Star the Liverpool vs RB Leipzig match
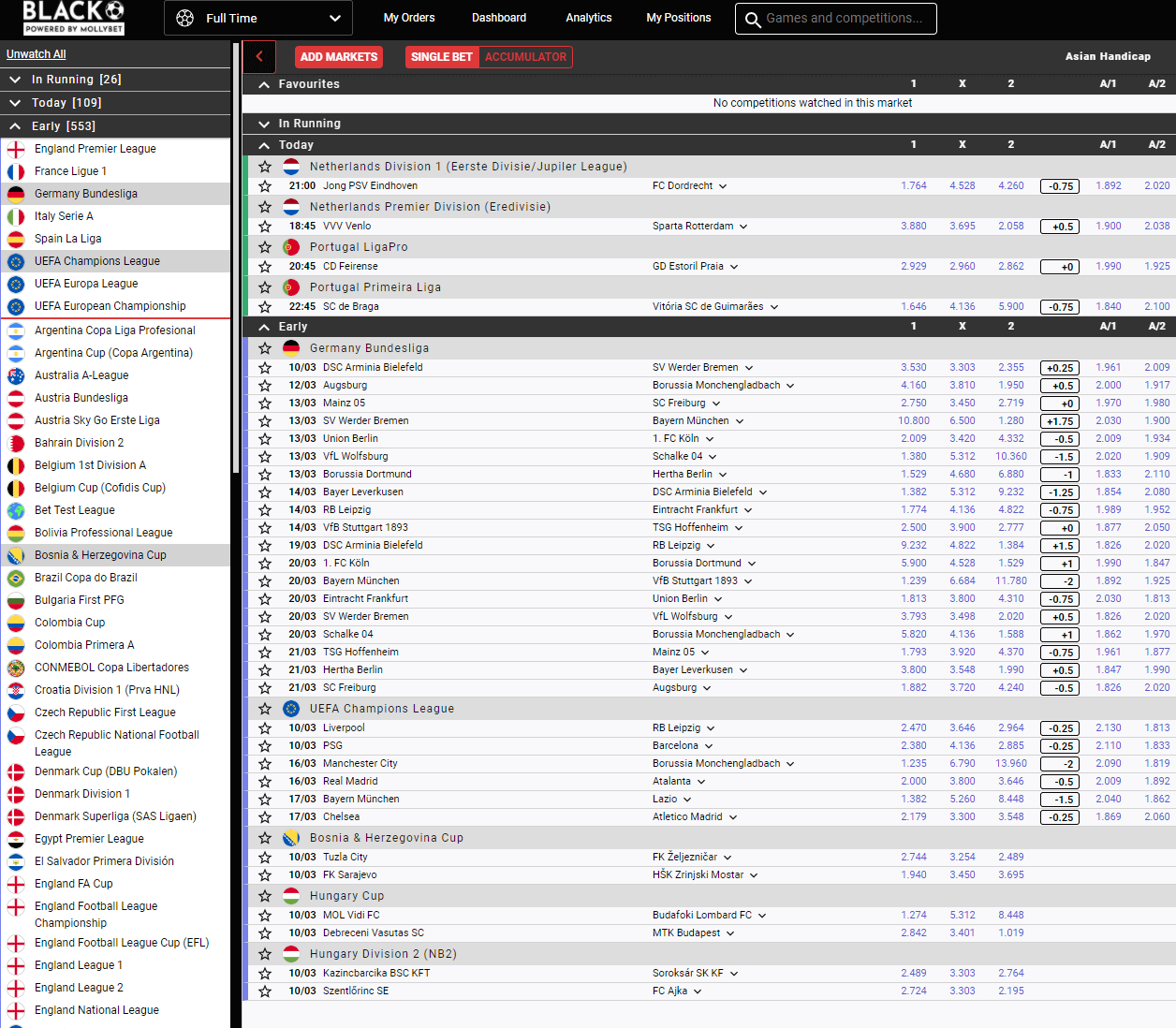This screenshot has height=1028, width=1176. 265,728
